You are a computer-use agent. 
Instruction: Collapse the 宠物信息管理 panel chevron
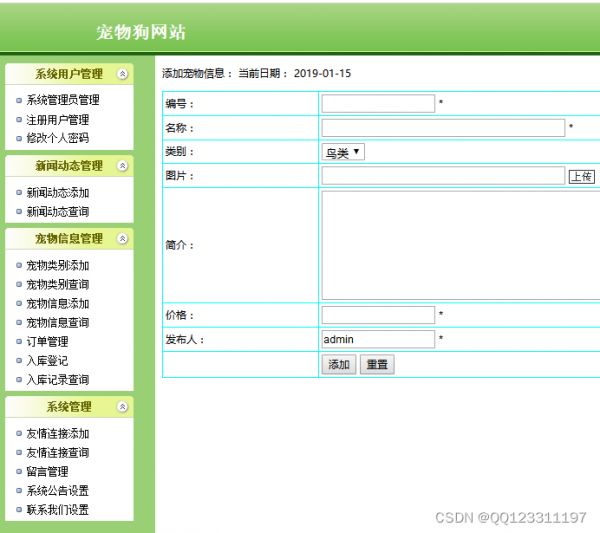(122, 239)
